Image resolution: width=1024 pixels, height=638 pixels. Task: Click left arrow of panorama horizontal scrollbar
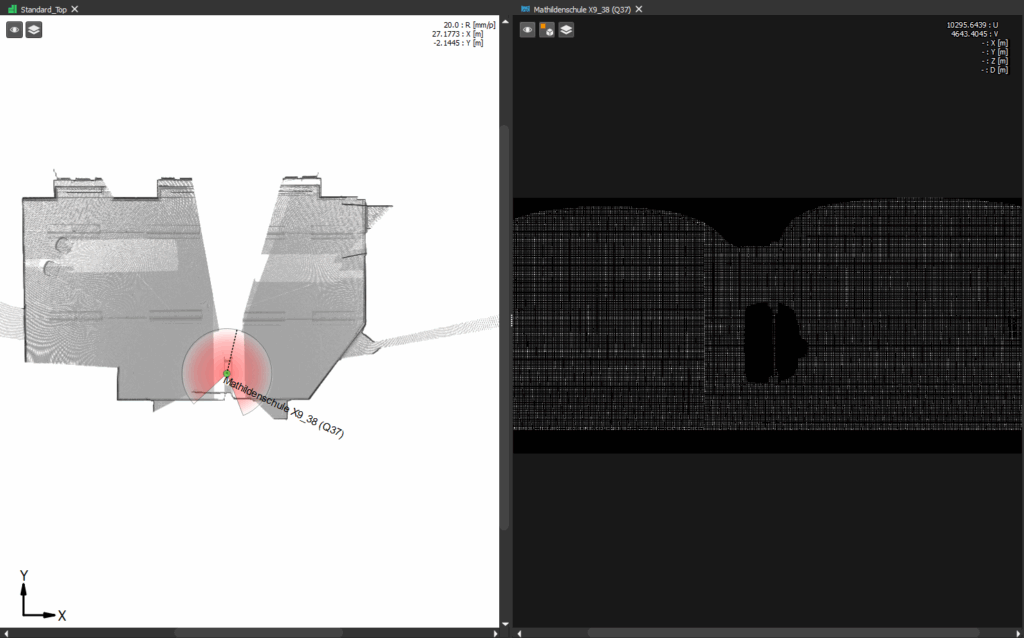(x=519, y=633)
